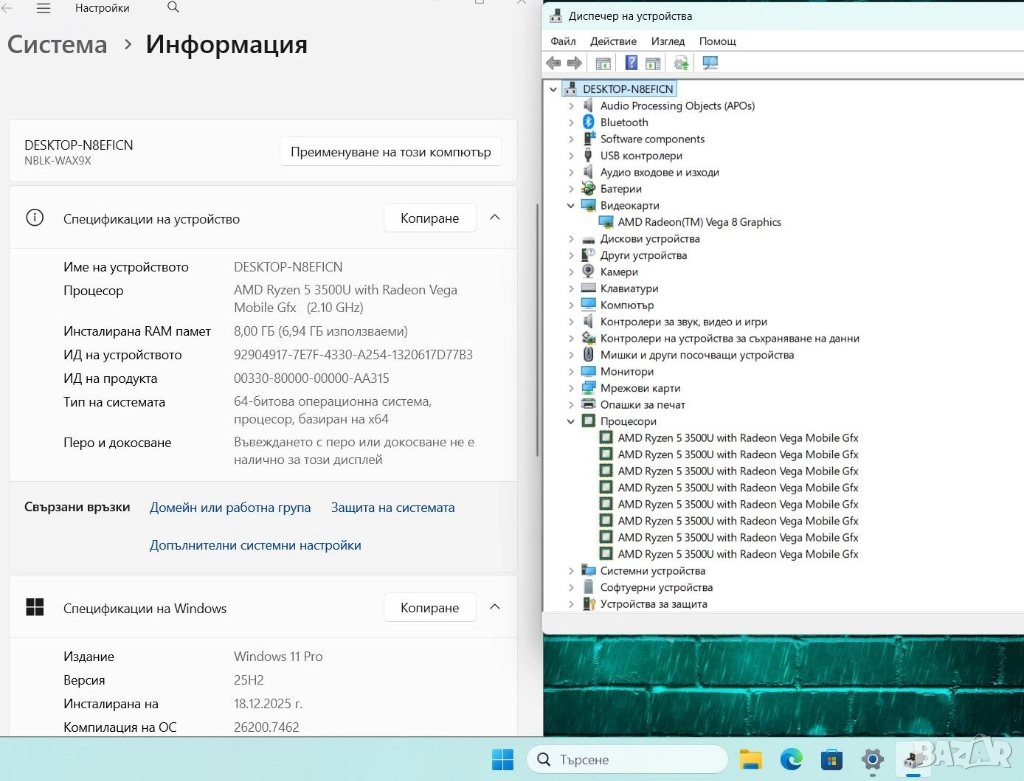The height and width of the screenshot is (781, 1024).
Task: Open the Действие menu
Action: pos(613,41)
